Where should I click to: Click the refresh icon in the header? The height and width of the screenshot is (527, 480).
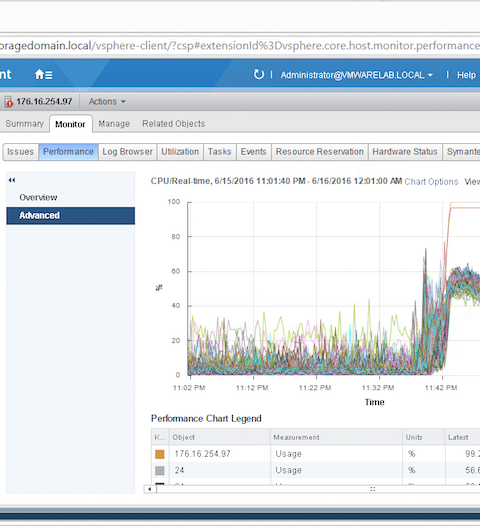258,74
